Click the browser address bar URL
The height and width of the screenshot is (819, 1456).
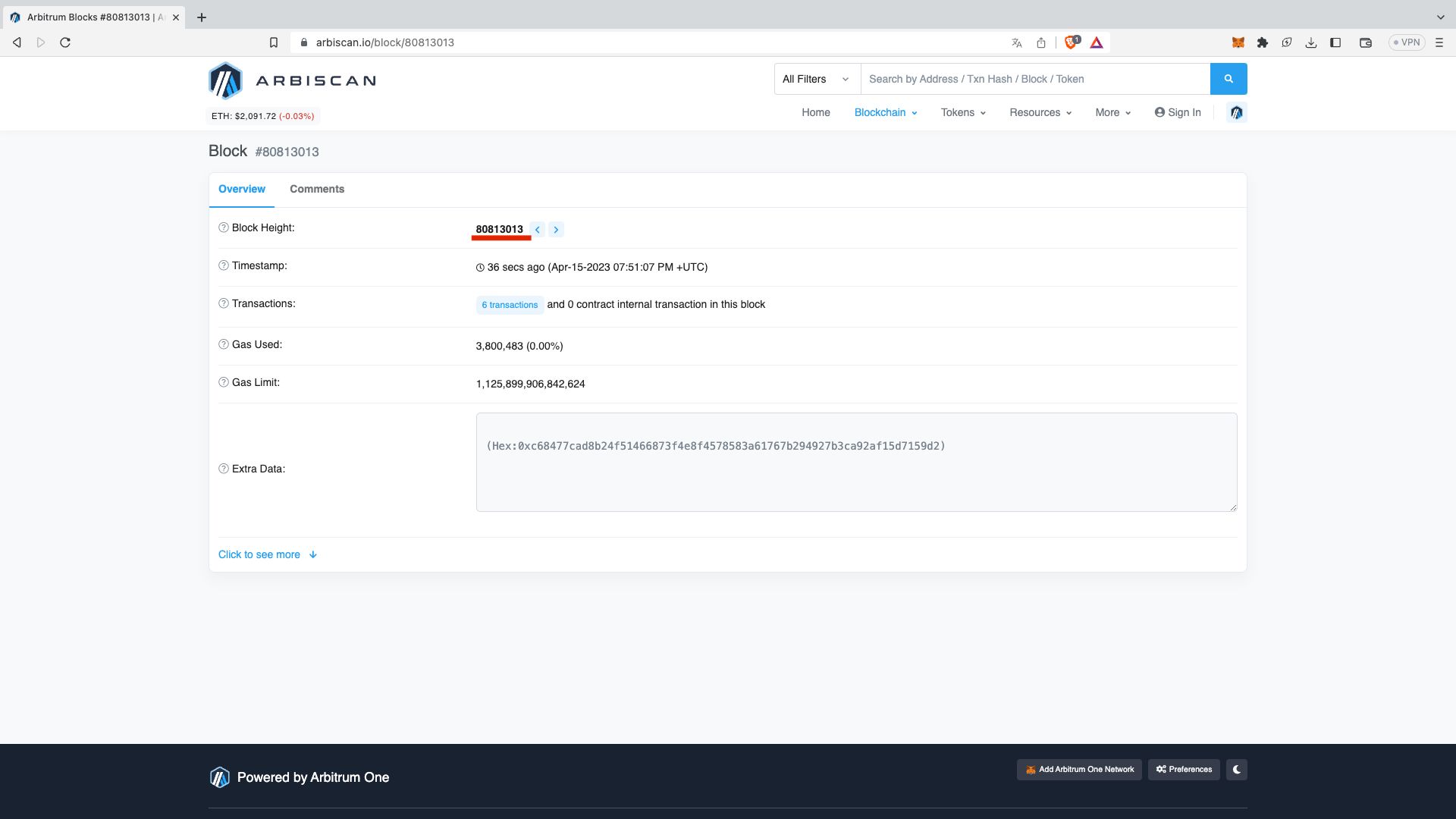(385, 42)
